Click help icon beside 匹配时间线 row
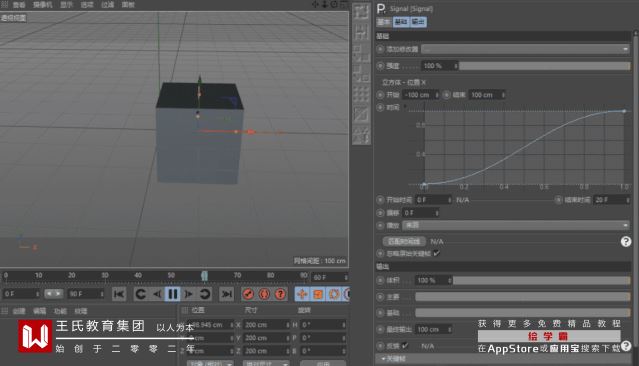The image size is (639, 366). (626, 241)
